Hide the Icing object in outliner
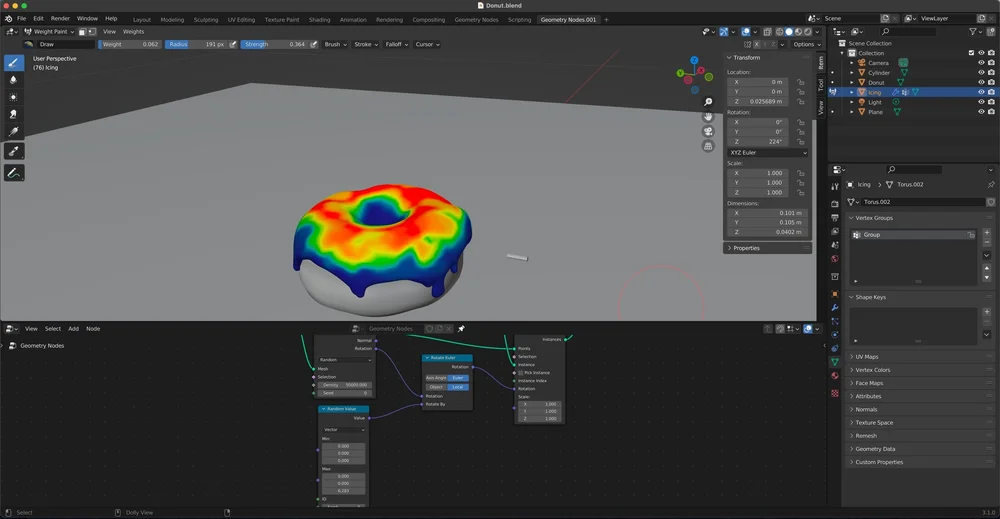The image size is (1000, 519). pyautogui.click(x=982, y=92)
